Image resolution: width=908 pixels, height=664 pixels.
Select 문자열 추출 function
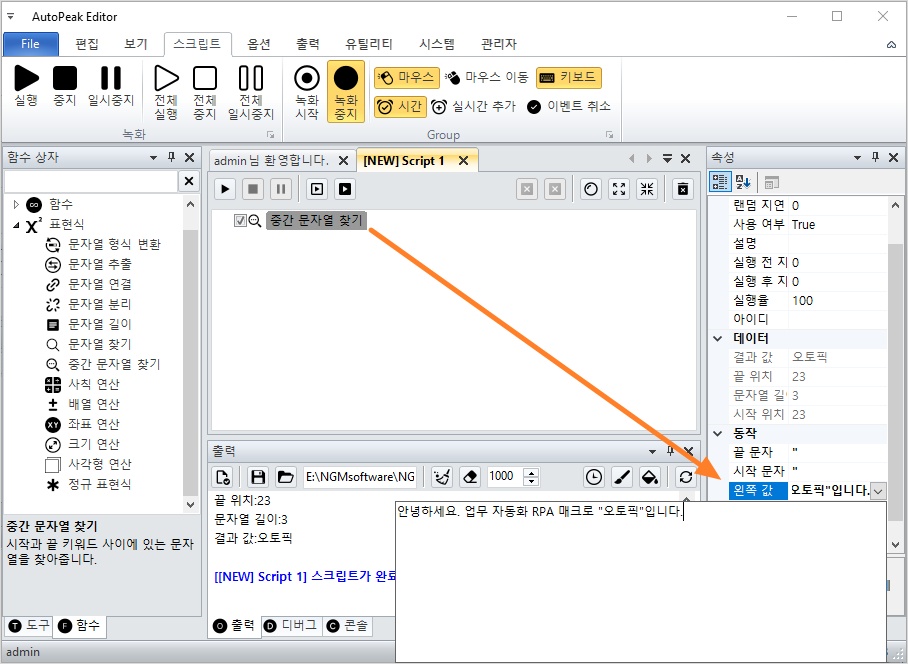[100, 265]
